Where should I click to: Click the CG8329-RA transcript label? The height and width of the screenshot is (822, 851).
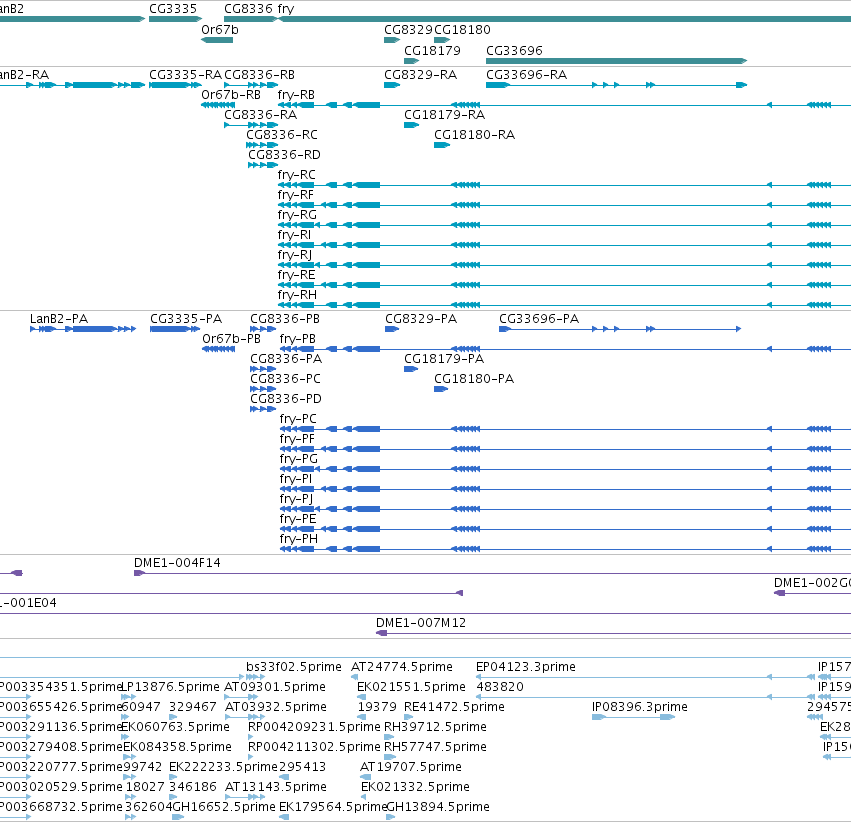pyautogui.click(x=421, y=75)
